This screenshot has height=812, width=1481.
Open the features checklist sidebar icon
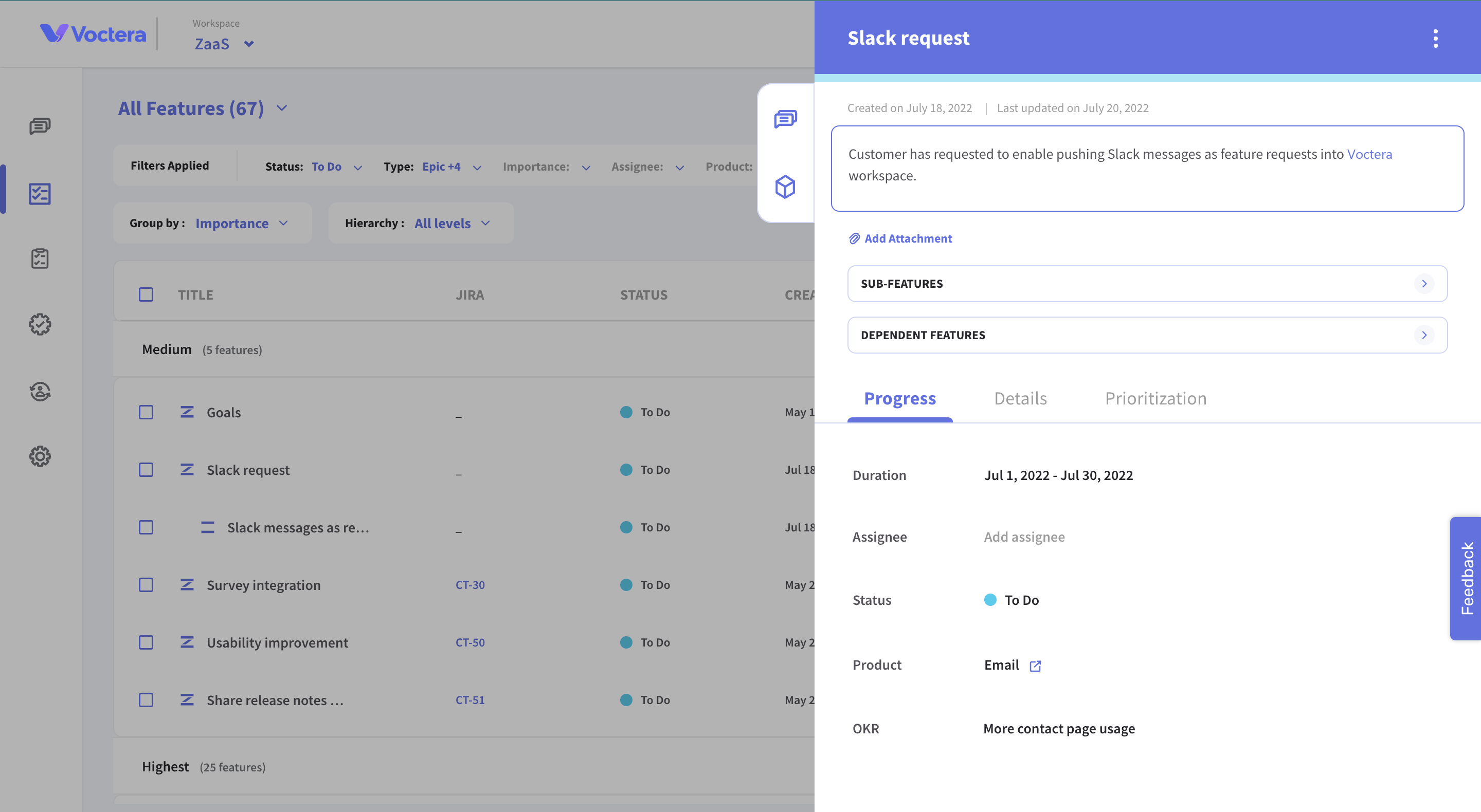40,194
